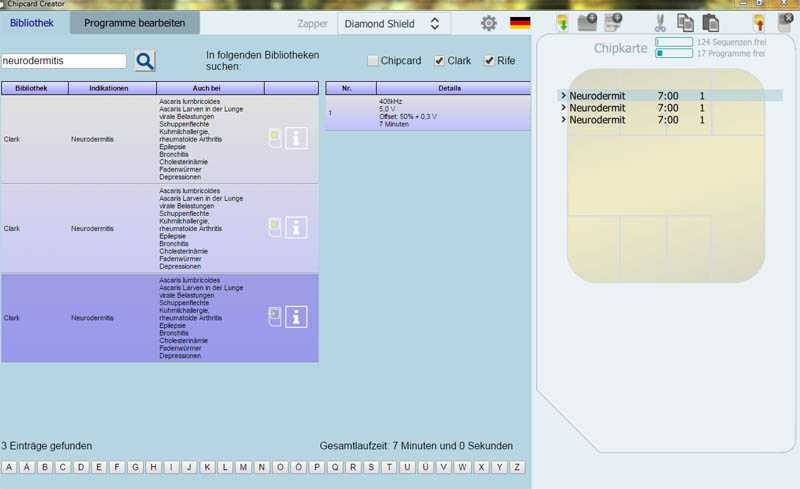Screen dimensions: 800x489
Task: Enable the Chipcard library checkbox
Action: click(x=373, y=61)
